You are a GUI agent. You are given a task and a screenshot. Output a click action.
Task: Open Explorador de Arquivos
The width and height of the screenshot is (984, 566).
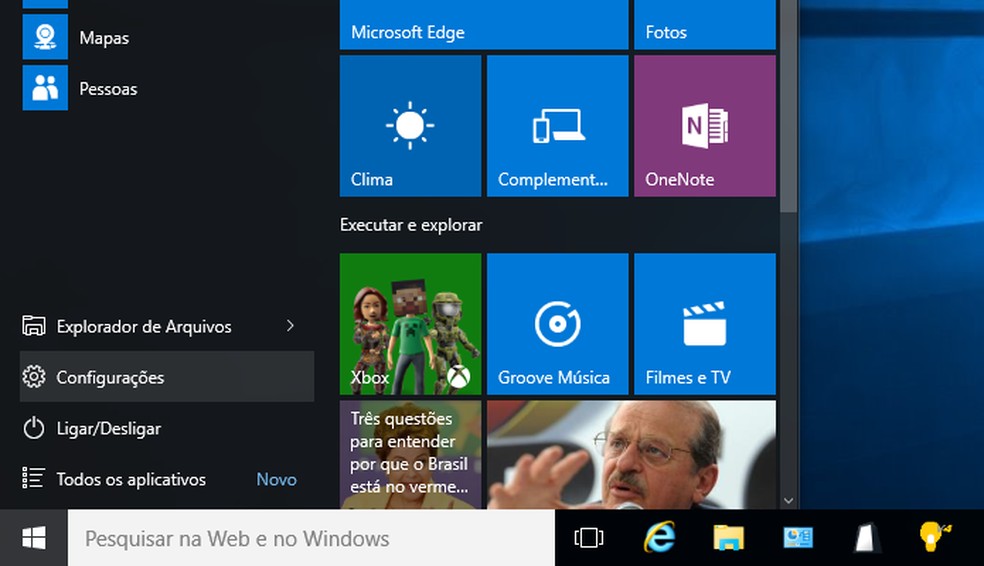(x=167, y=326)
